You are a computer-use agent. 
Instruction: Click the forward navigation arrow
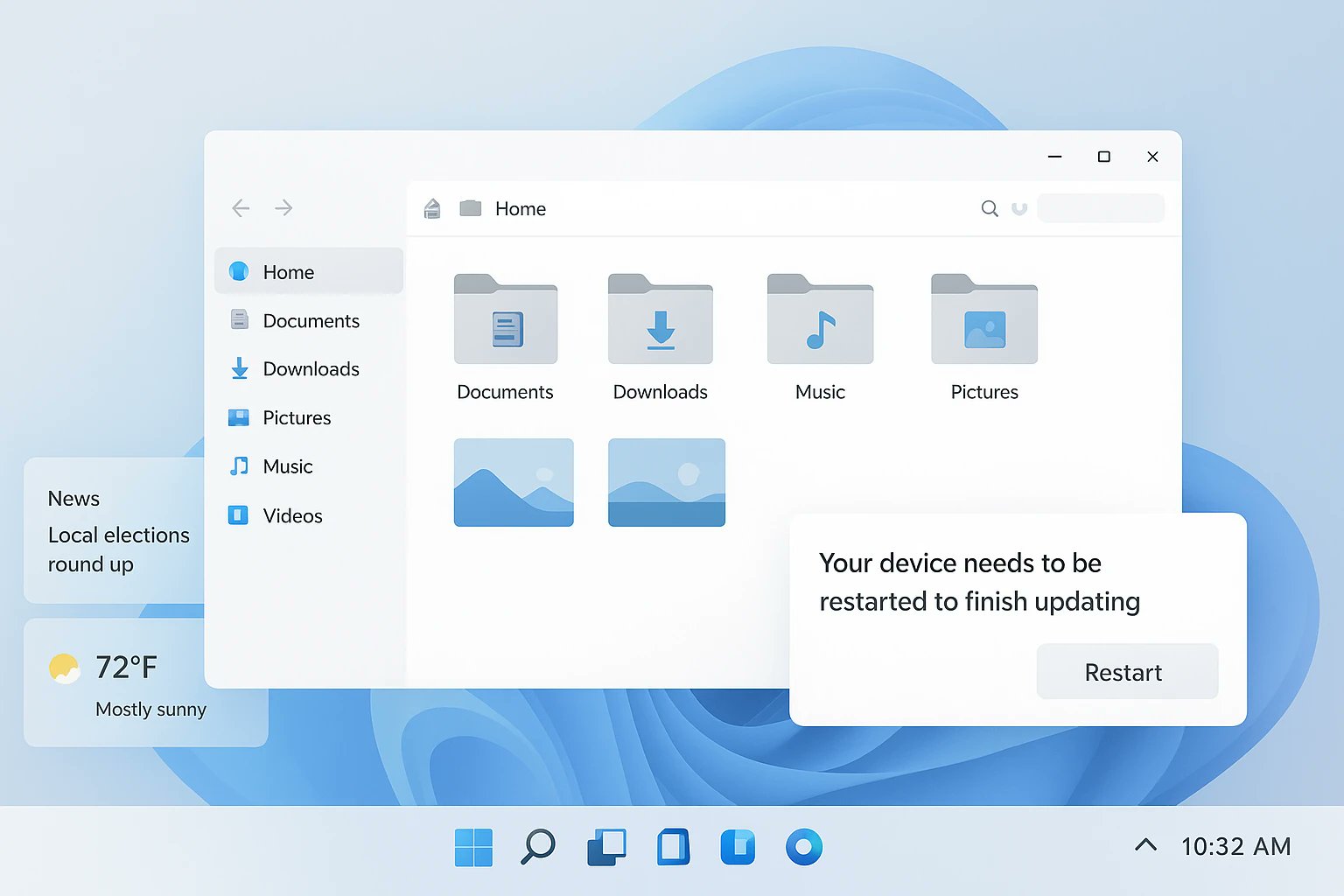pyautogui.click(x=283, y=208)
